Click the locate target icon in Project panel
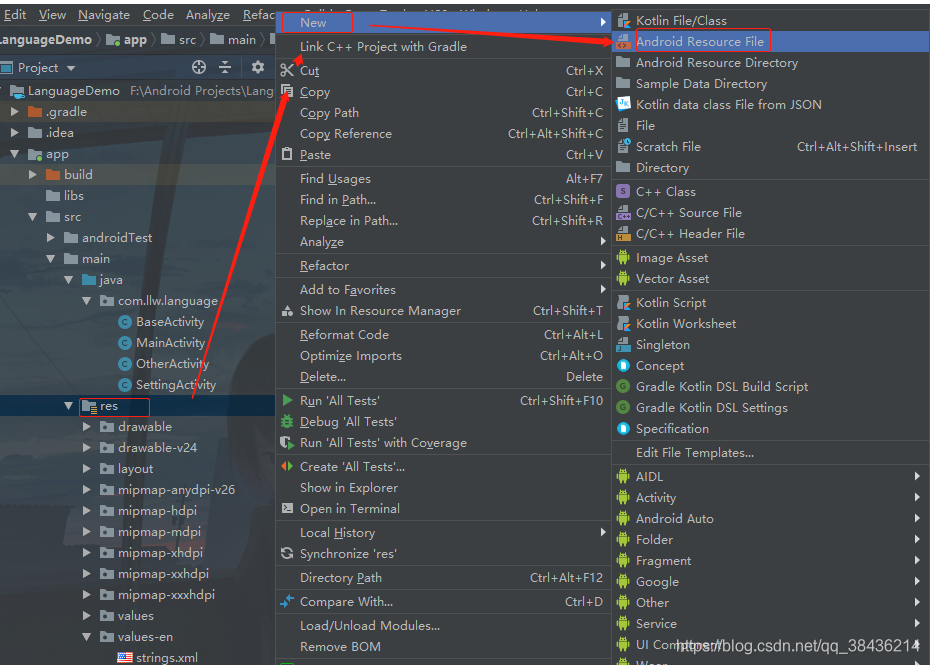 [199, 67]
